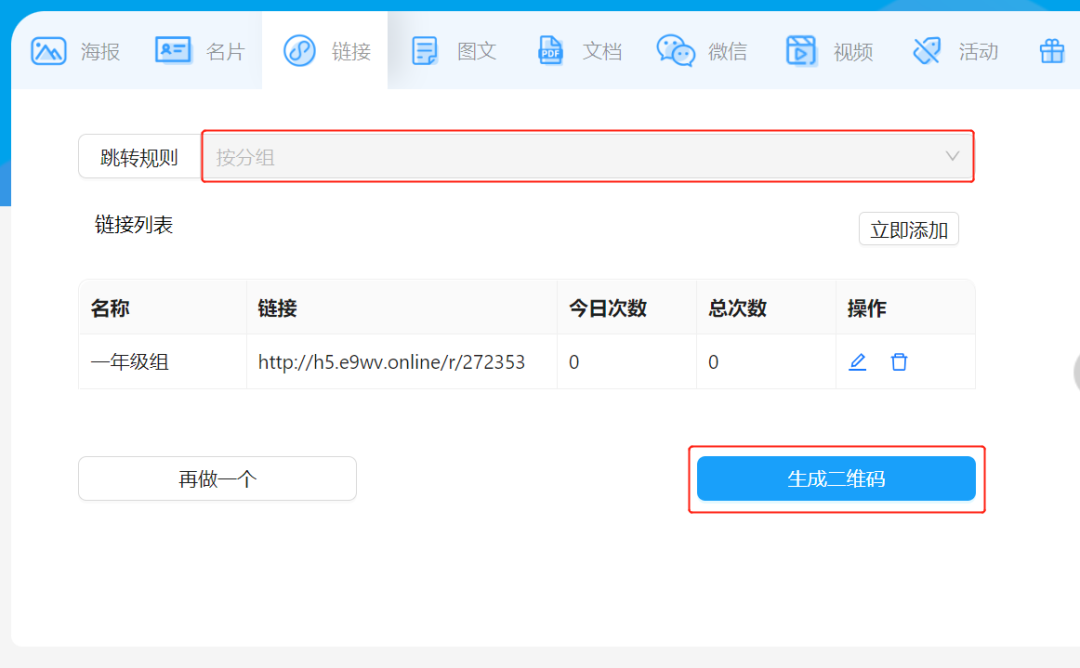Click the activity (活动) tag icon
Viewport: 1080px width, 668px height.
coord(926,51)
